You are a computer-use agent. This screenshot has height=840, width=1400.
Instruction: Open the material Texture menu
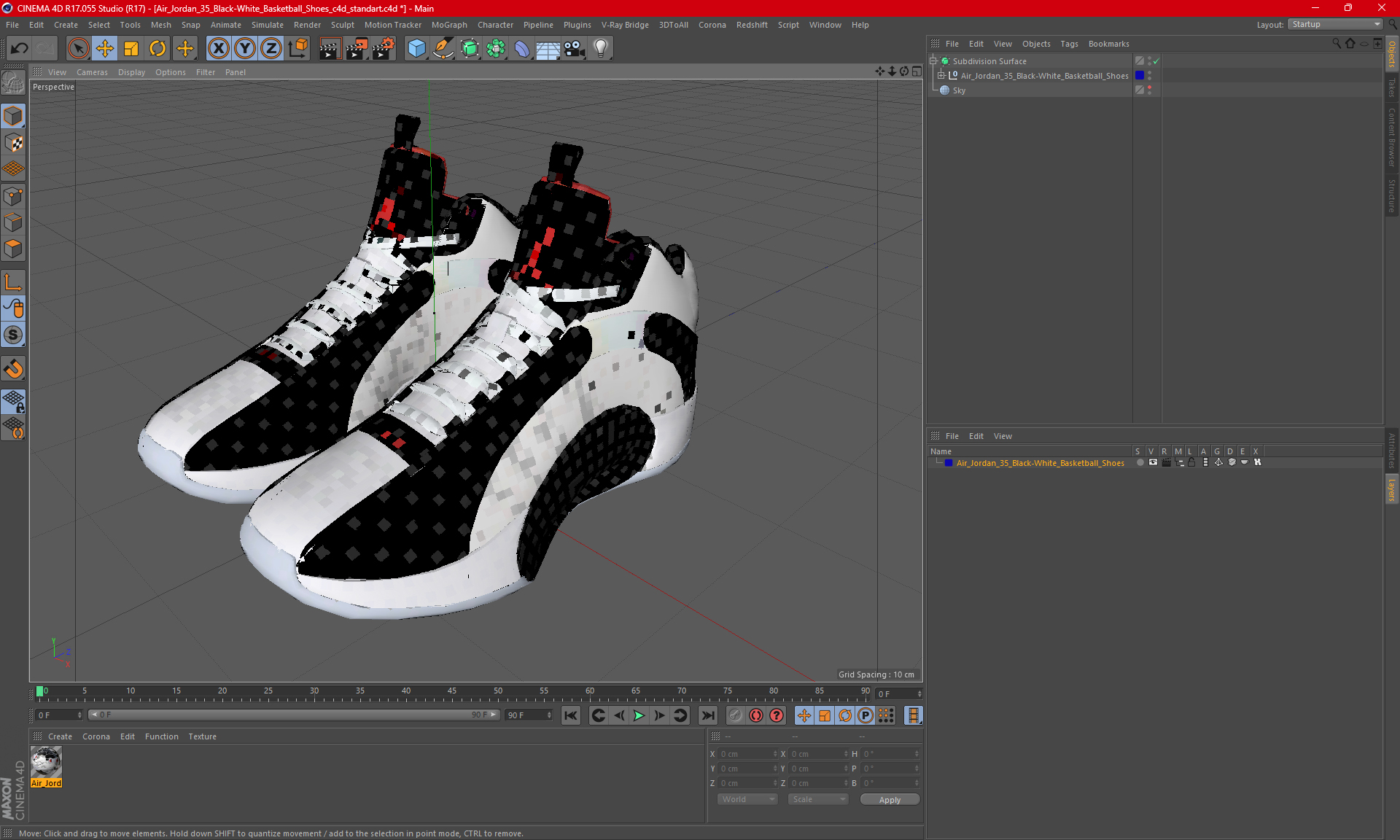pos(202,736)
